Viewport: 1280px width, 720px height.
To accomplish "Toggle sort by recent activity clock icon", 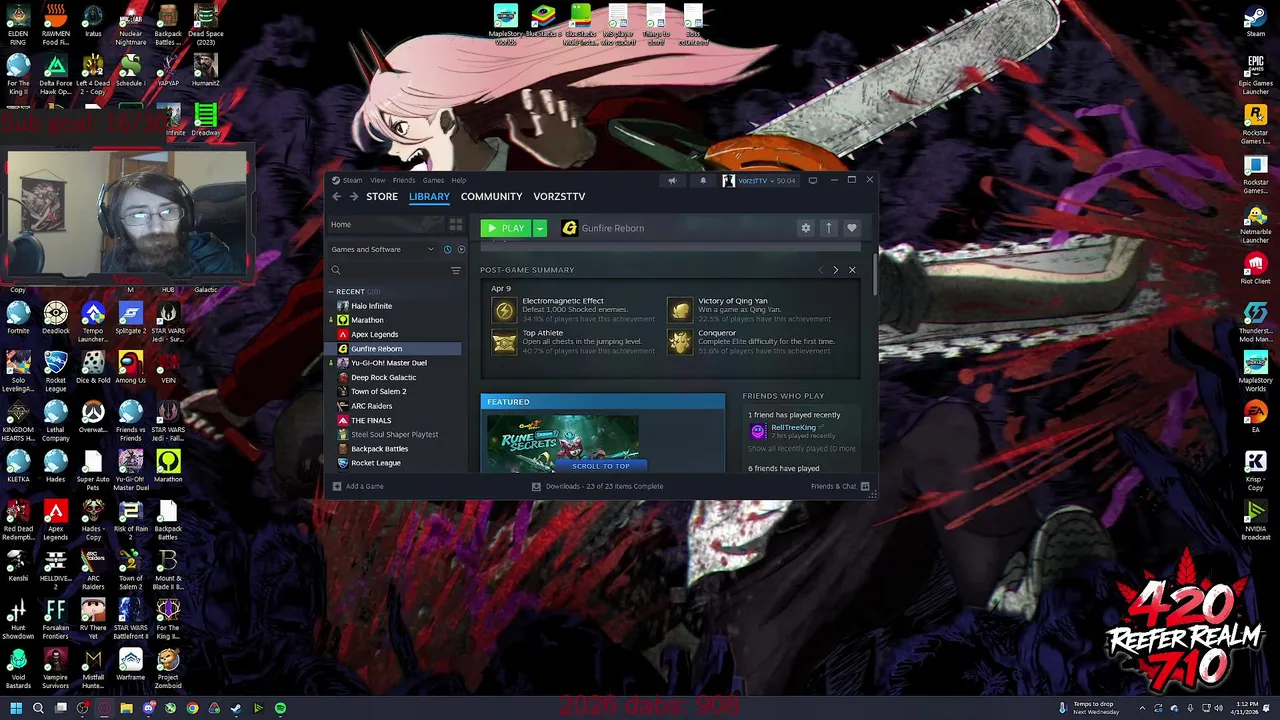I will [x=447, y=249].
